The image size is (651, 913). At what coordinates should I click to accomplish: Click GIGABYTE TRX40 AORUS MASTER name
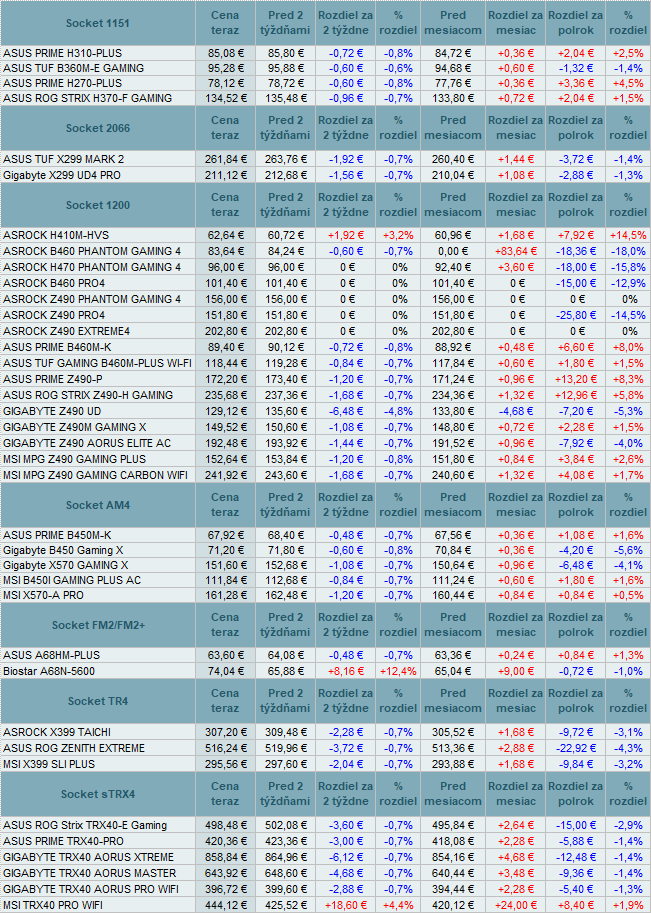(x=90, y=873)
